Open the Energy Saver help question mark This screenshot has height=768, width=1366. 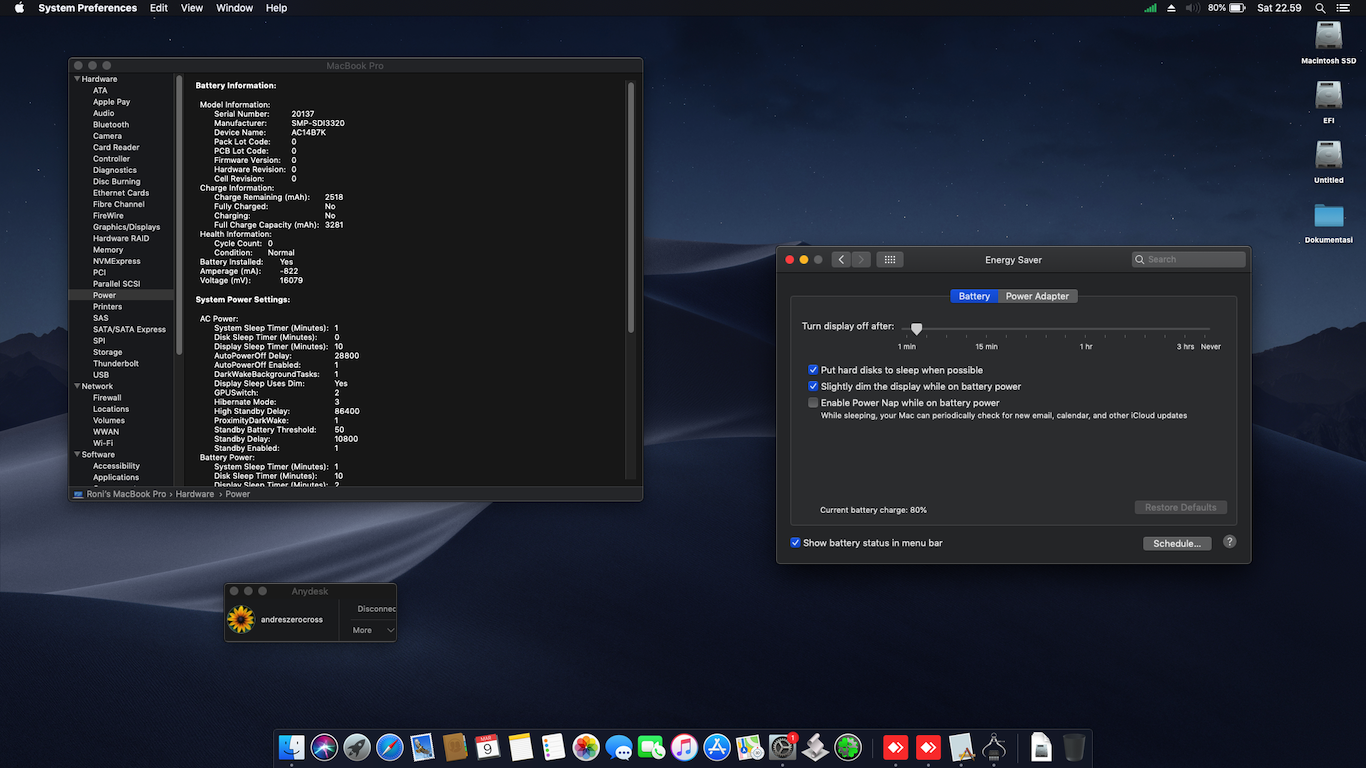[1230, 542]
